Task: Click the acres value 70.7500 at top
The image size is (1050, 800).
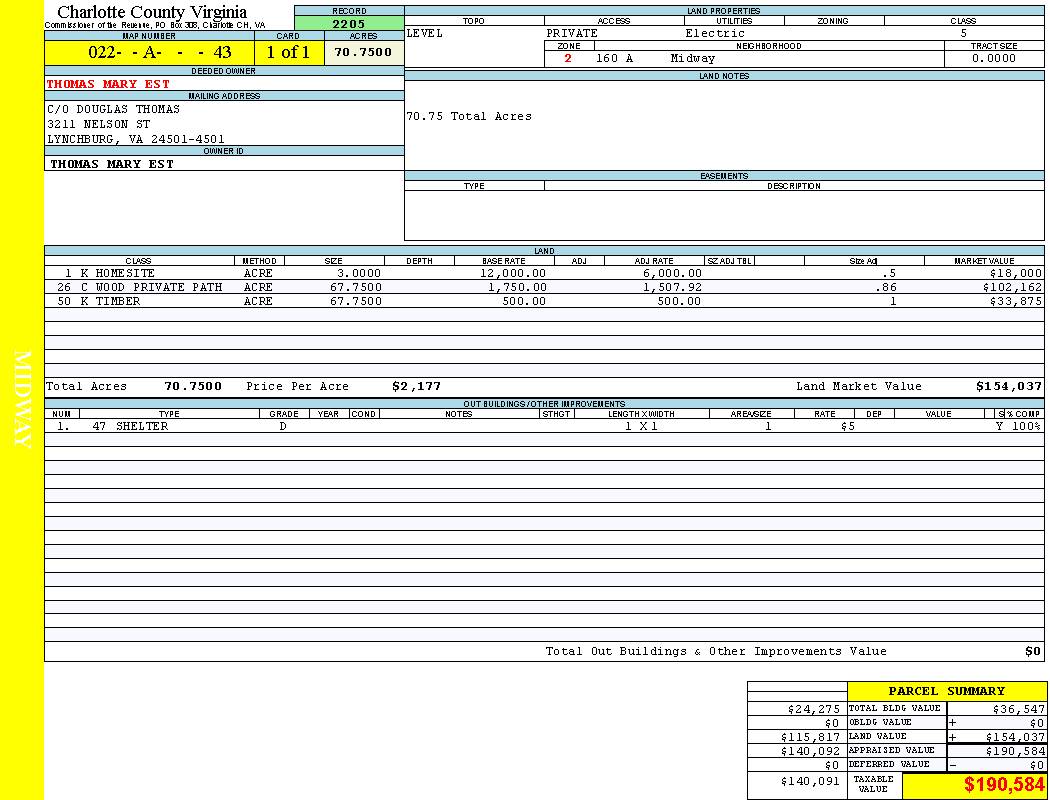Action: pos(363,53)
